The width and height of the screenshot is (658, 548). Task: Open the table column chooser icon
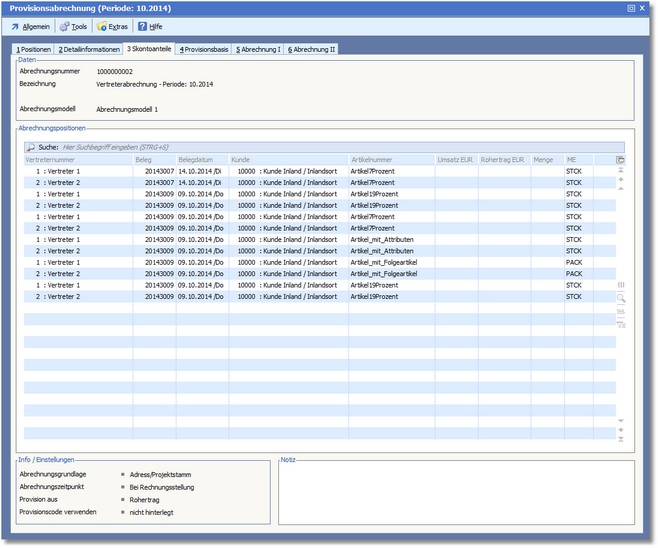point(621,160)
